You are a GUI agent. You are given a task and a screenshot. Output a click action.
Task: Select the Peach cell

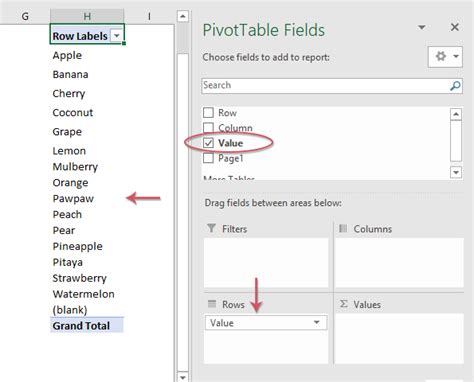87,214
